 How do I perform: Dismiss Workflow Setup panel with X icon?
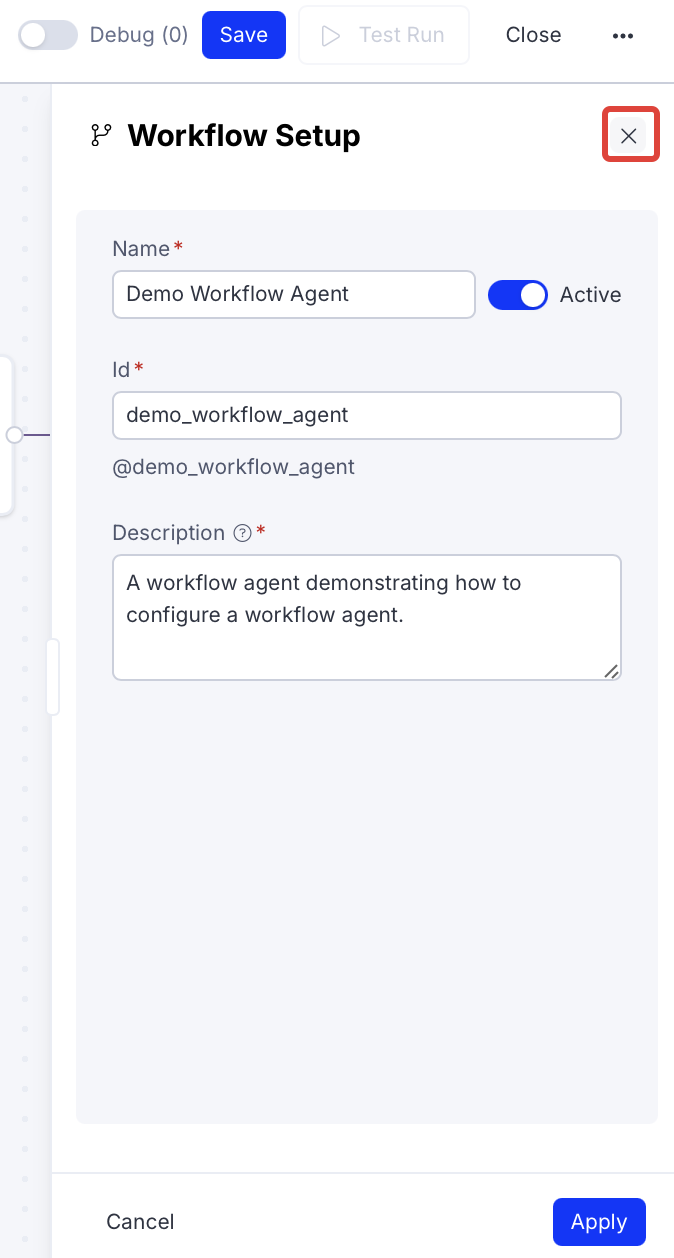pos(629,136)
